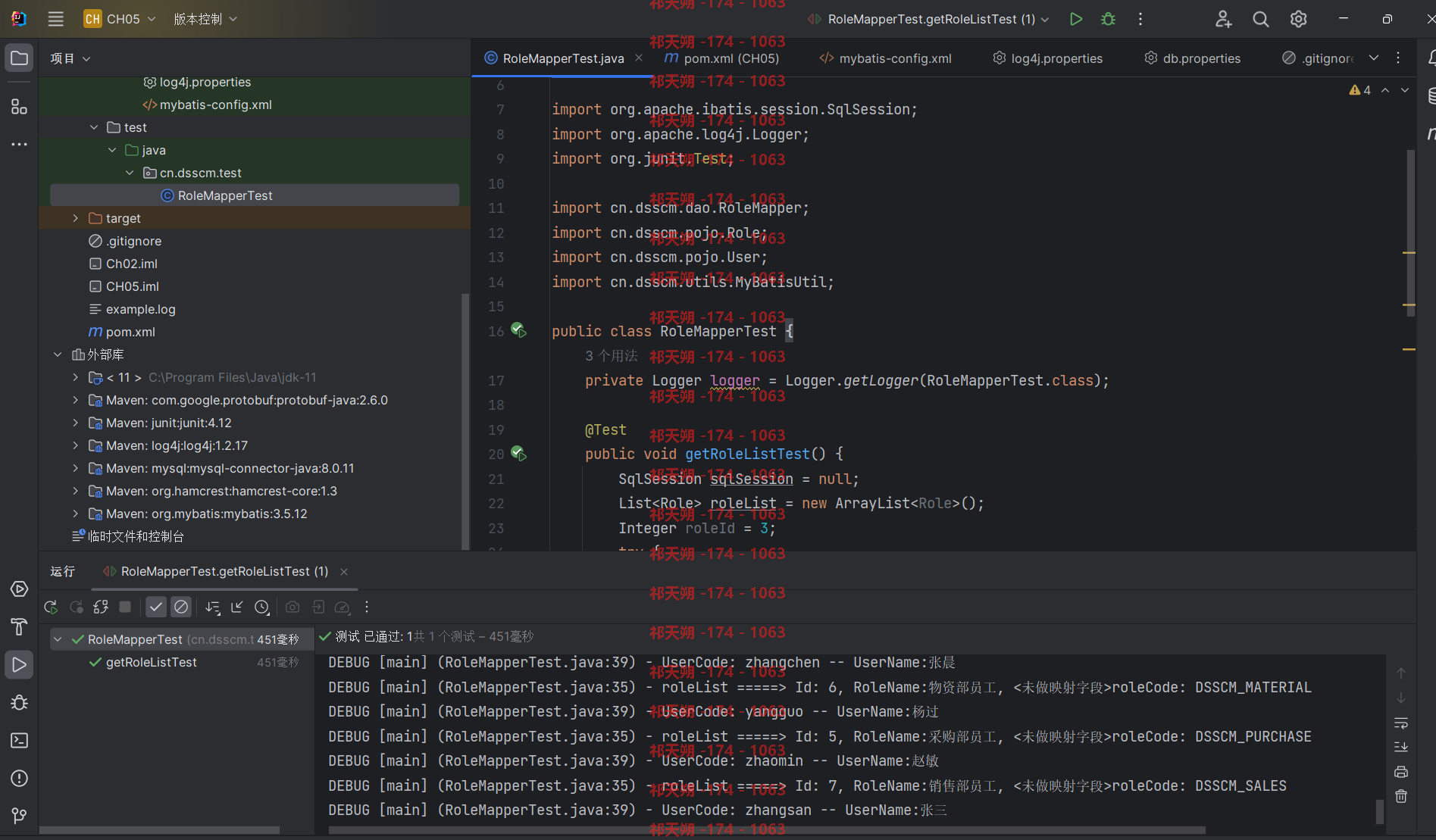
Task: Toggle soft-wrap in console
Action: coord(1401,723)
